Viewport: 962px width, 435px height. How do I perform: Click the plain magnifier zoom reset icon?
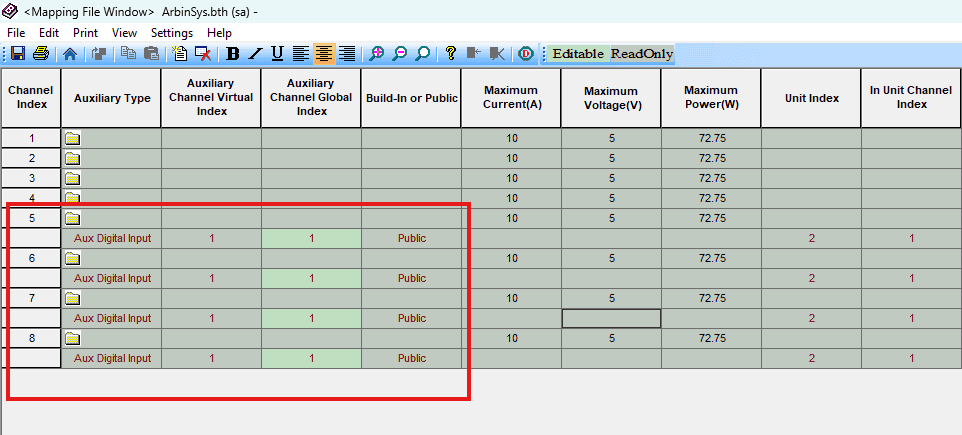[422, 54]
